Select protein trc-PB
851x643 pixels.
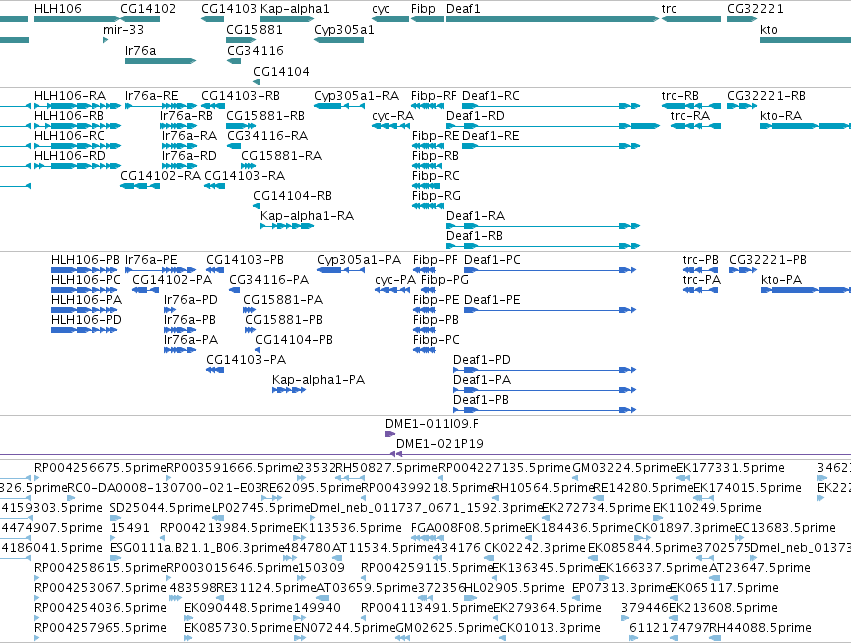click(x=700, y=270)
